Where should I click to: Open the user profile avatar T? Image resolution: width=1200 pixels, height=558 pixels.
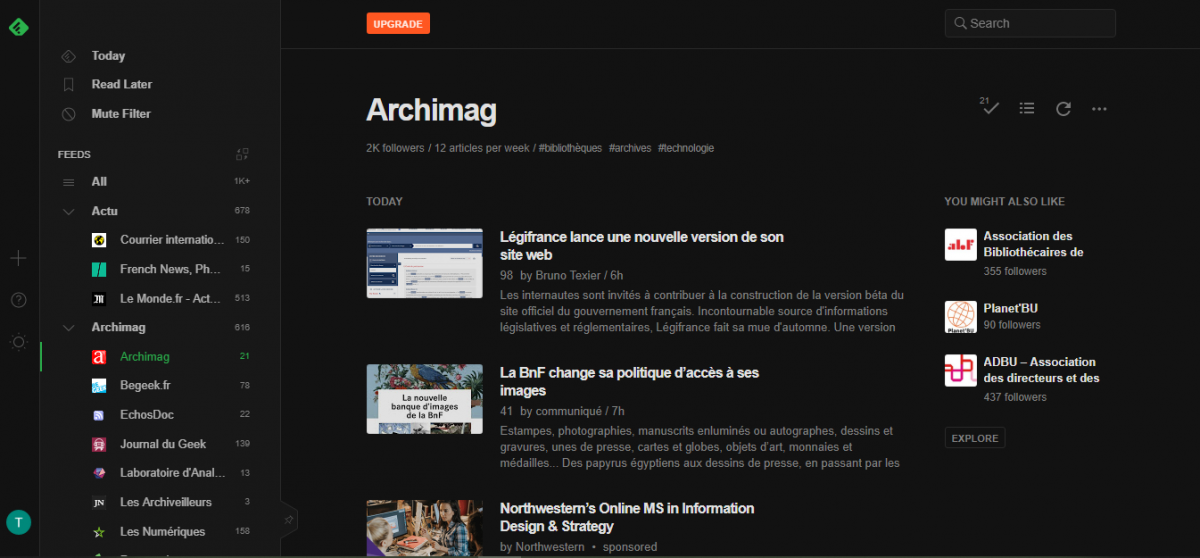18,522
